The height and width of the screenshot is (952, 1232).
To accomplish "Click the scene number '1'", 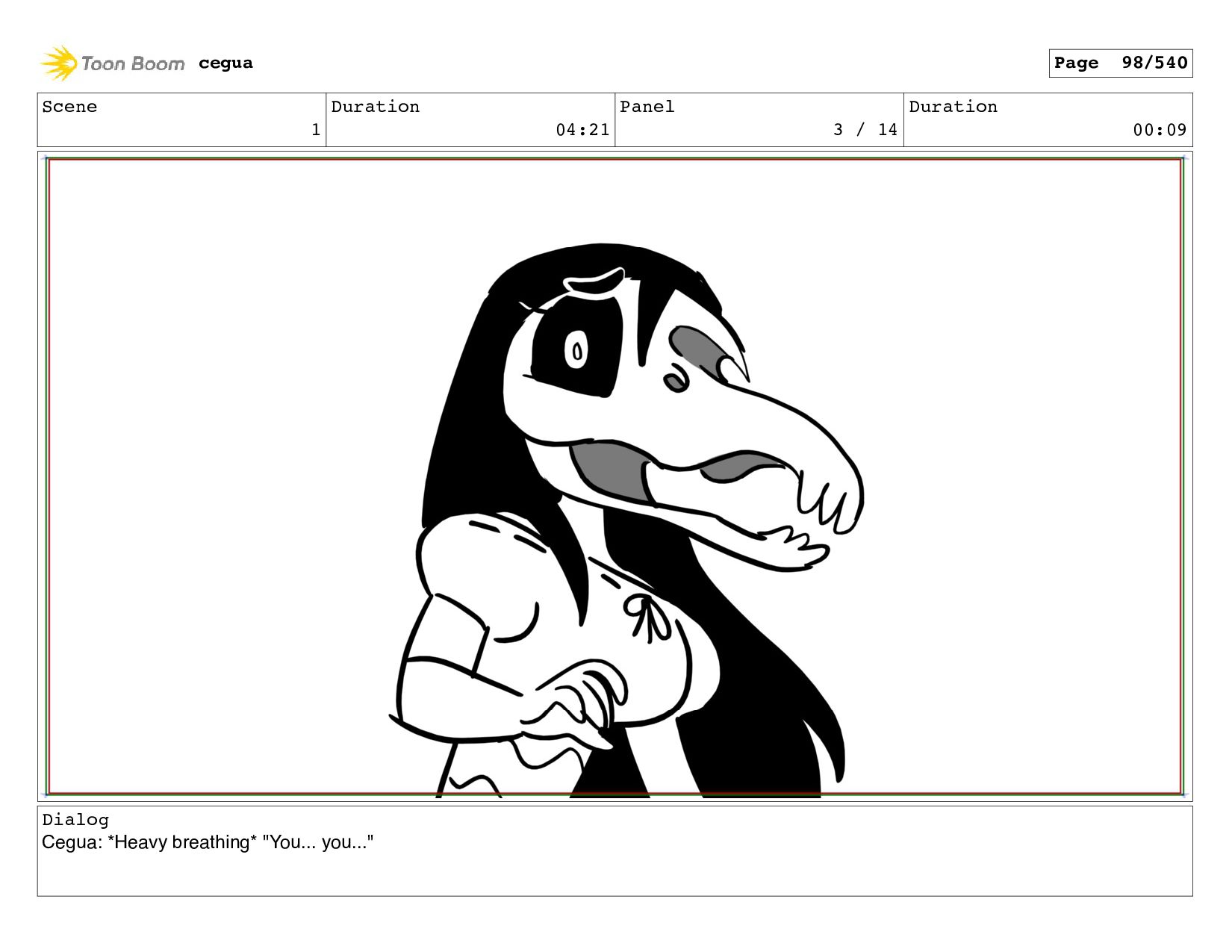I will (316, 130).
